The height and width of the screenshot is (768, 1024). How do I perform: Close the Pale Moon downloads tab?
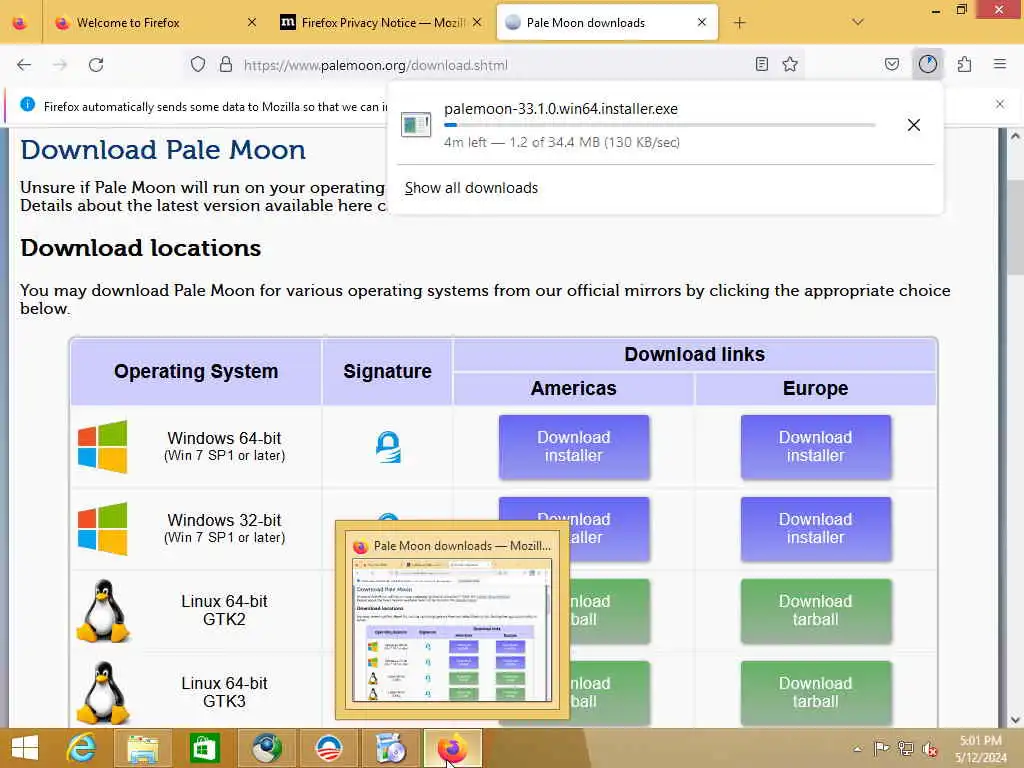coord(702,22)
